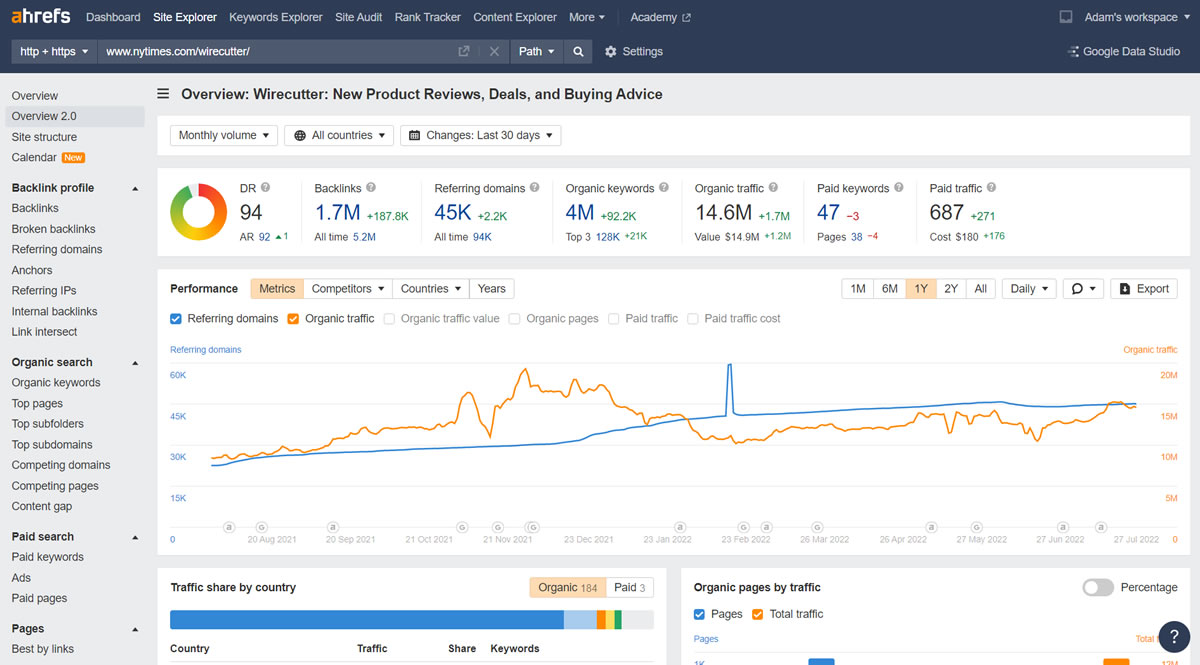Image resolution: width=1200 pixels, height=665 pixels.
Task: Click the DR donut chart
Action: 199,212
